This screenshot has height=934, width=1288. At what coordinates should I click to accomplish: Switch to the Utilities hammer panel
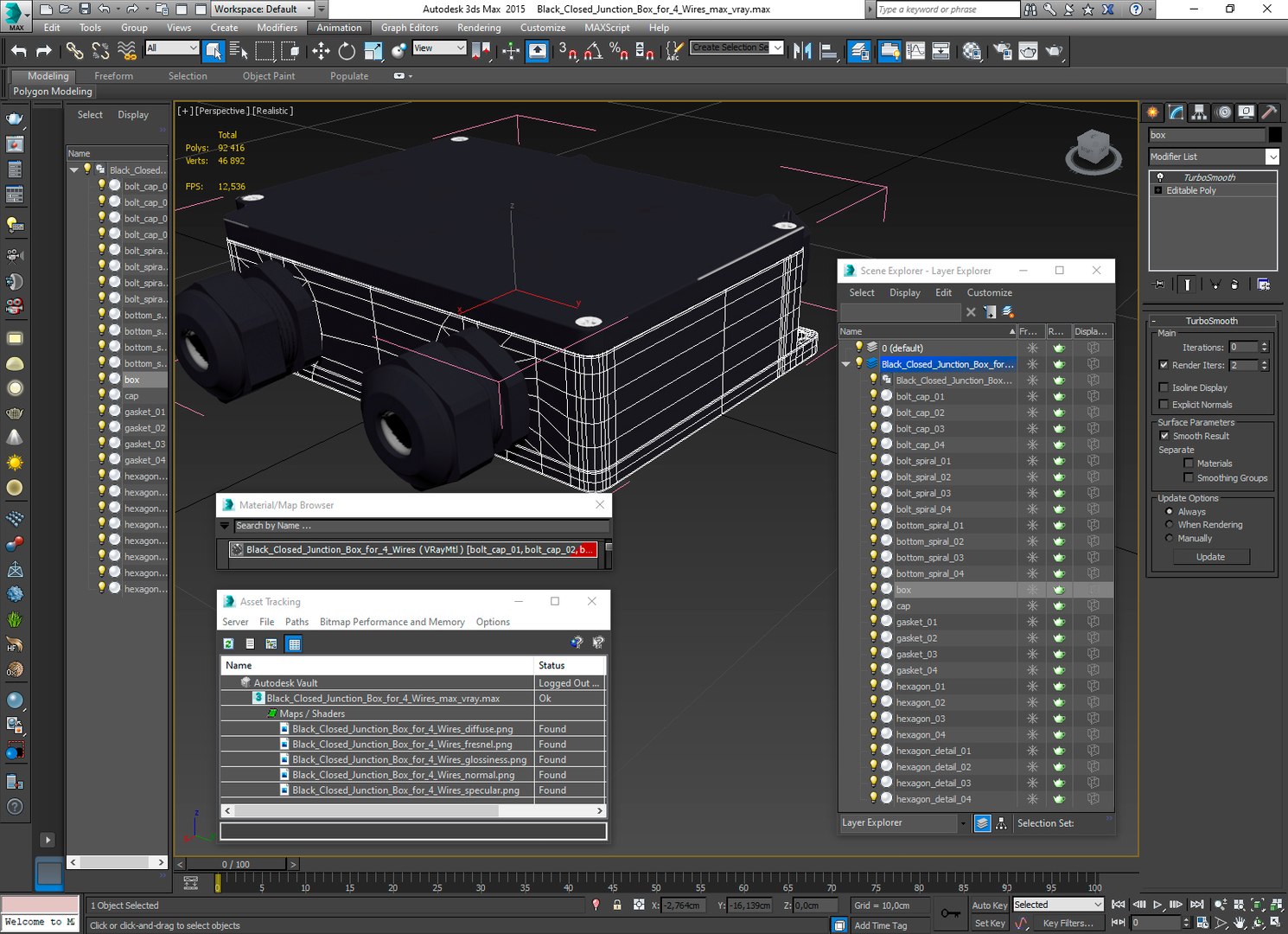tap(1269, 112)
